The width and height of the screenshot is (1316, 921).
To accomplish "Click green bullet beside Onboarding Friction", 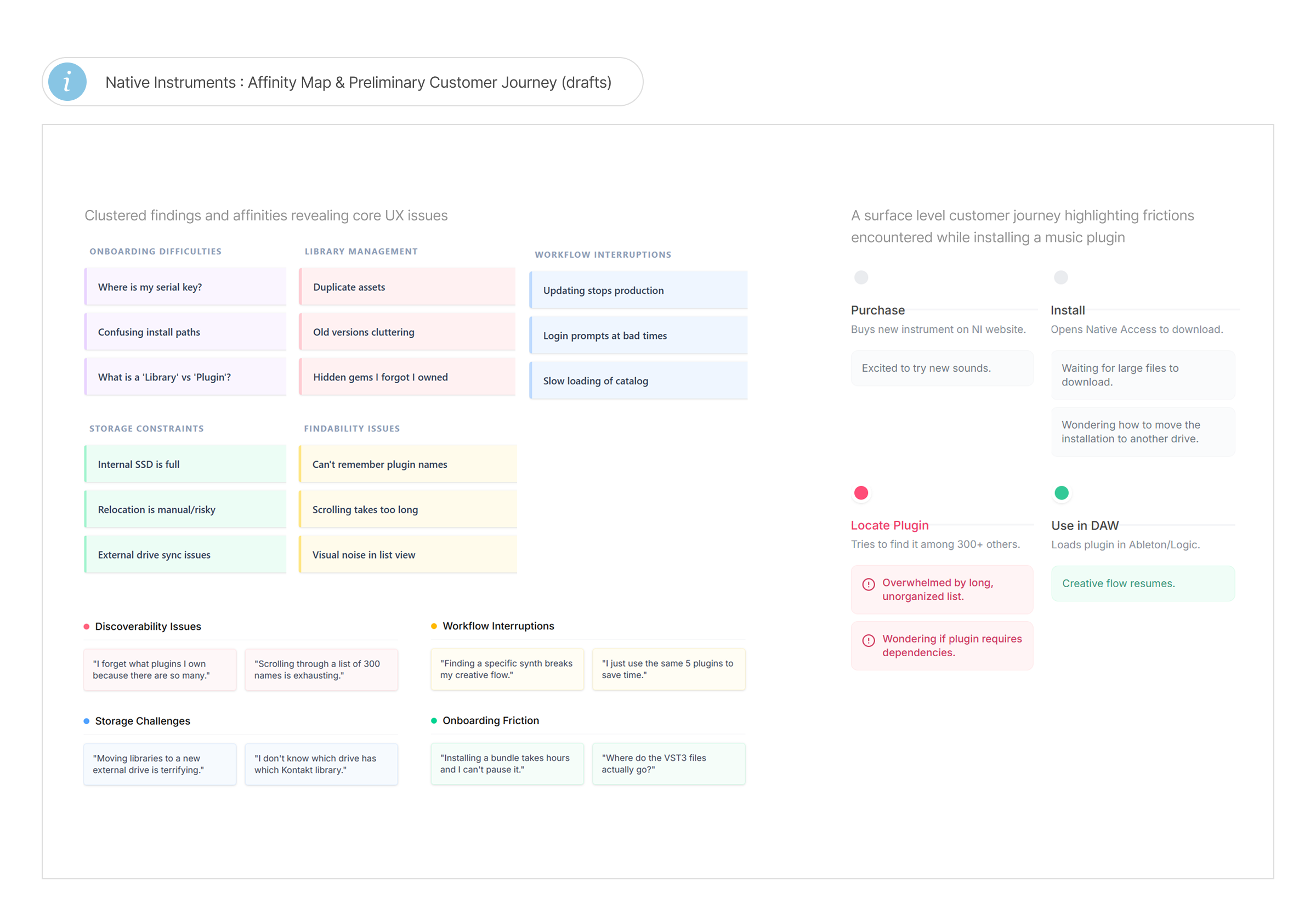I will click(434, 720).
